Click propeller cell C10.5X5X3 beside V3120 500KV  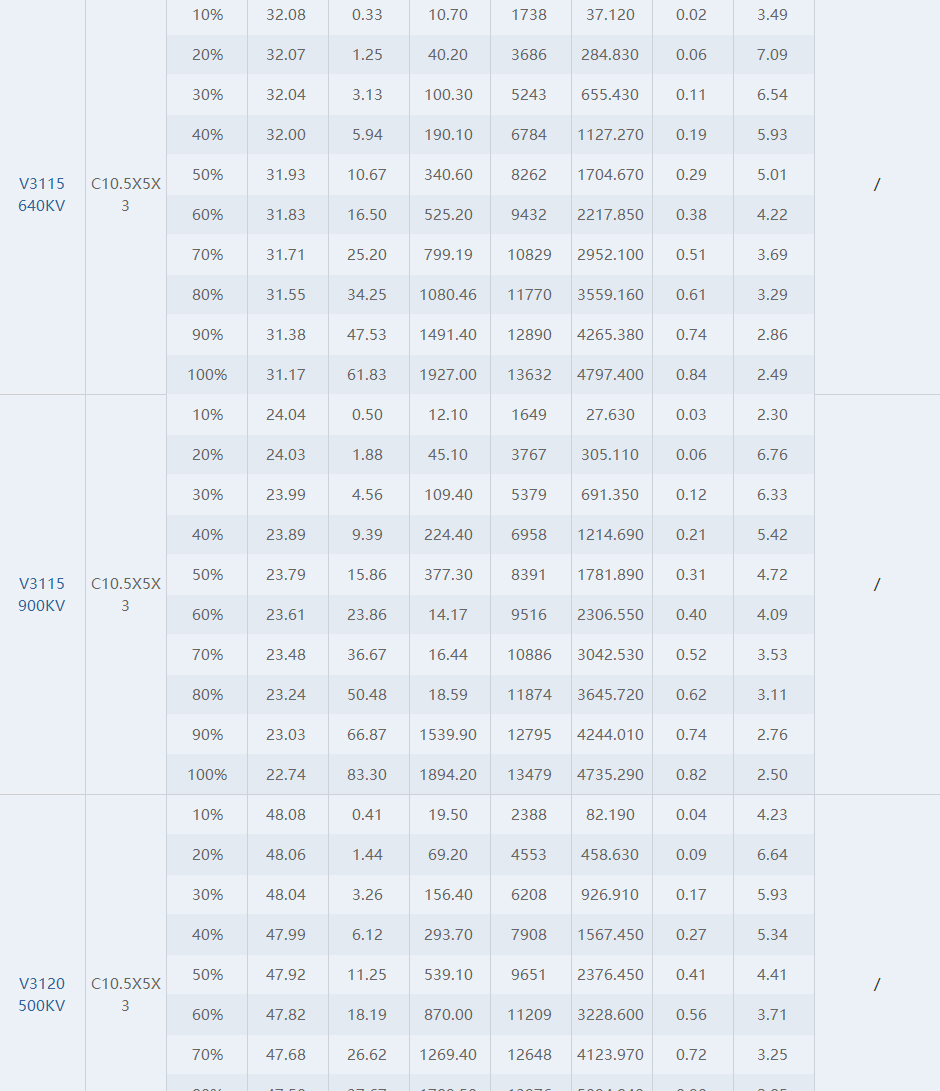click(x=126, y=995)
